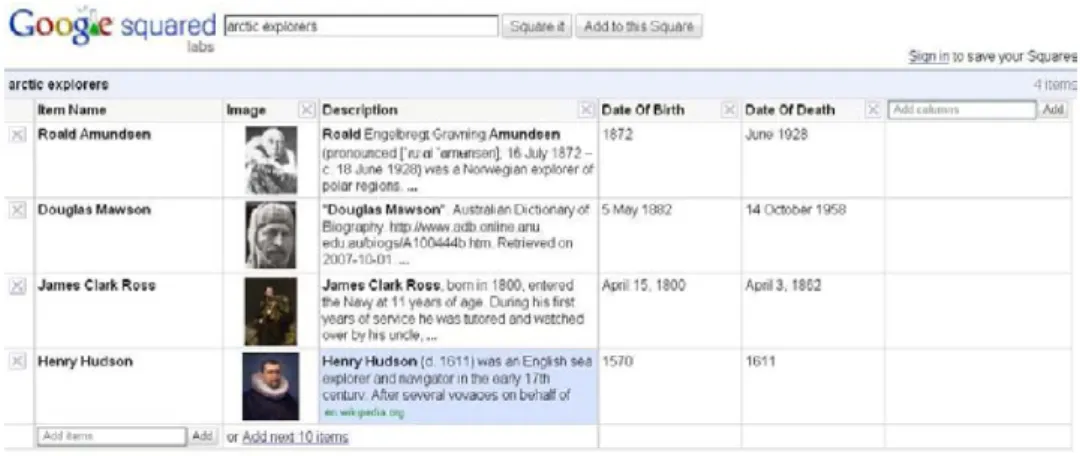This screenshot has height=456, width=1080.
Task: Select the Henry Hudson item name
Action: tap(85, 361)
